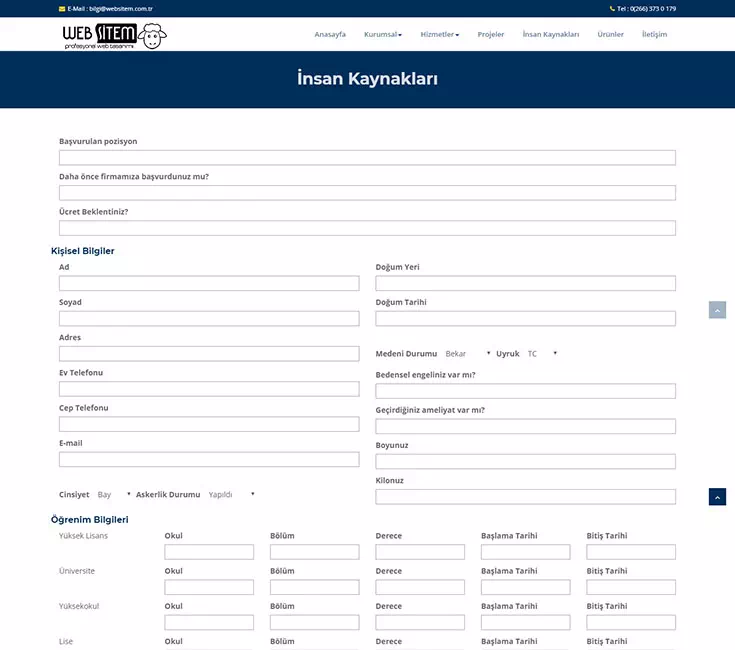735x650 pixels.
Task: Click the Yüksek Lisans Bitiş Tarihi field
Action: (x=631, y=552)
